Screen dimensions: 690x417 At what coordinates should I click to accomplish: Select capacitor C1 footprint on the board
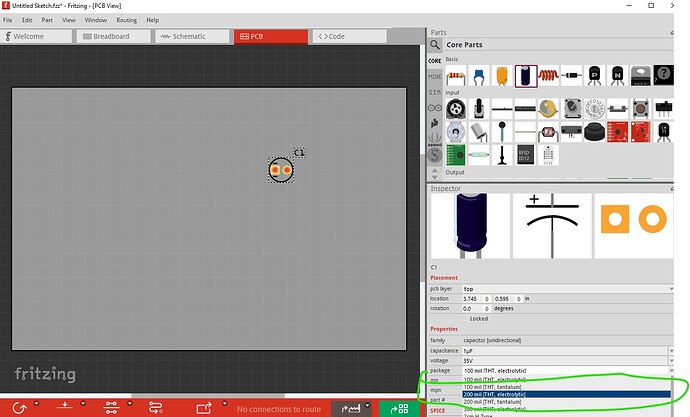(x=281, y=170)
